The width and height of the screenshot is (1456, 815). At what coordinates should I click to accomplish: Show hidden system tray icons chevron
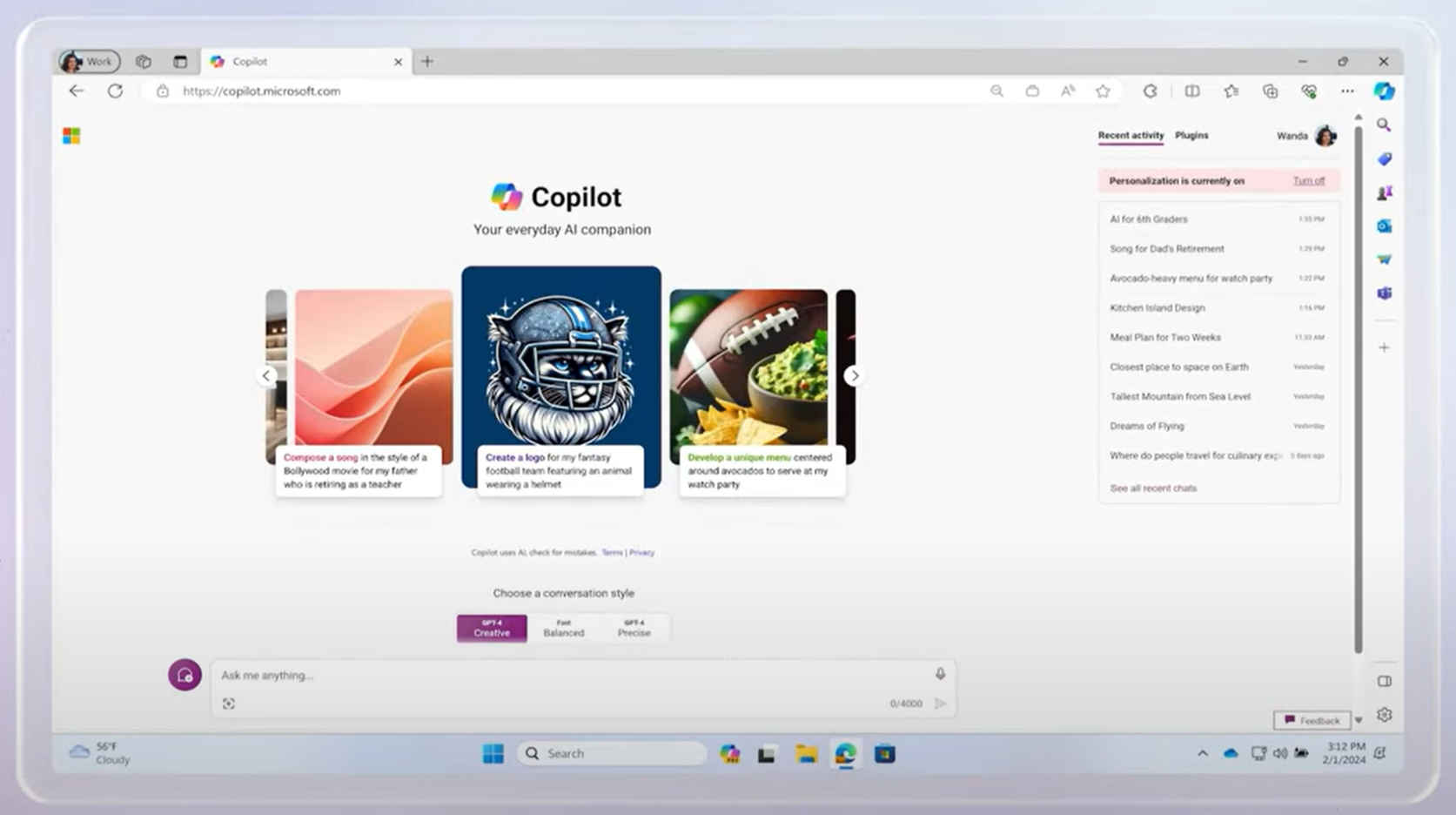pyautogui.click(x=1203, y=754)
